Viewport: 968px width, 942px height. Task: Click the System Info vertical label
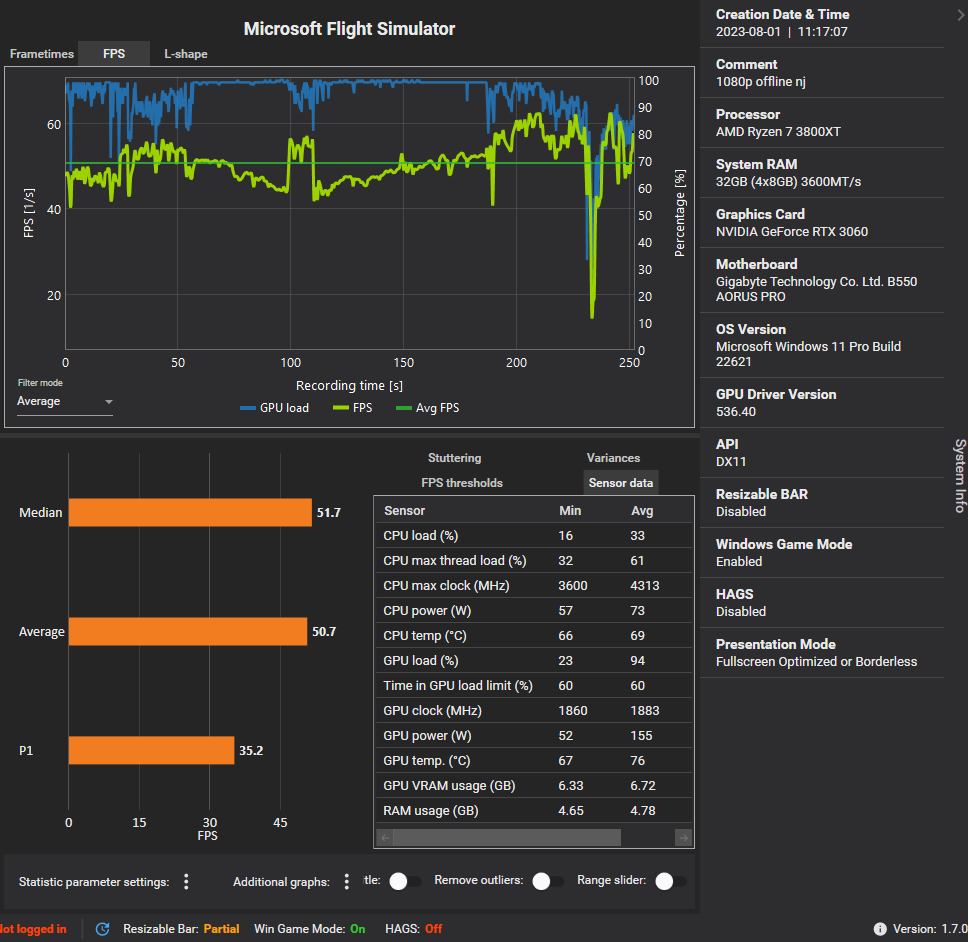tap(960, 475)
